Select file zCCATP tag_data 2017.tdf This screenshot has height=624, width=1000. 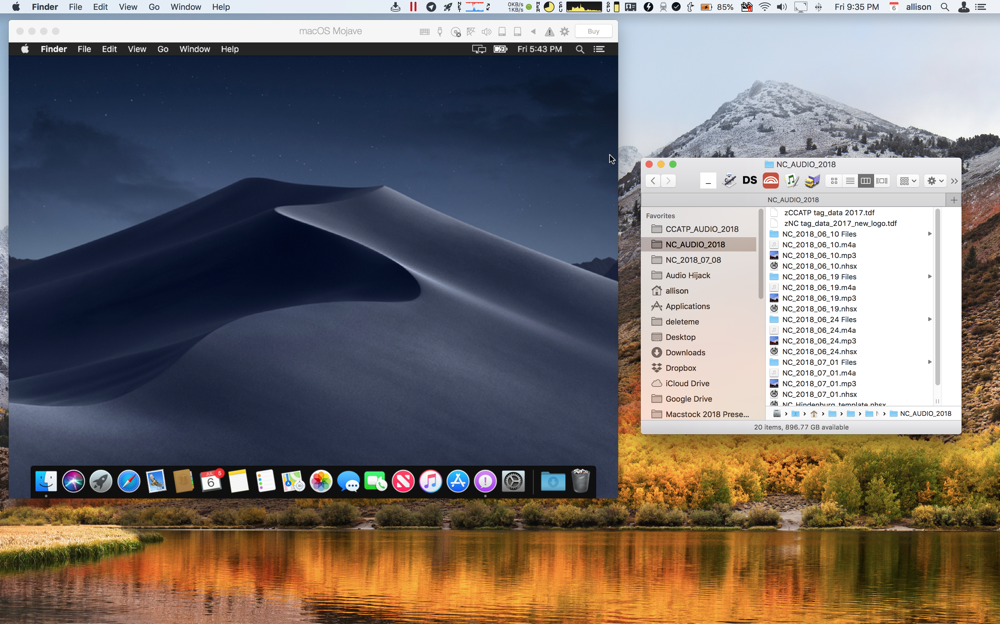tap(829, 212)
